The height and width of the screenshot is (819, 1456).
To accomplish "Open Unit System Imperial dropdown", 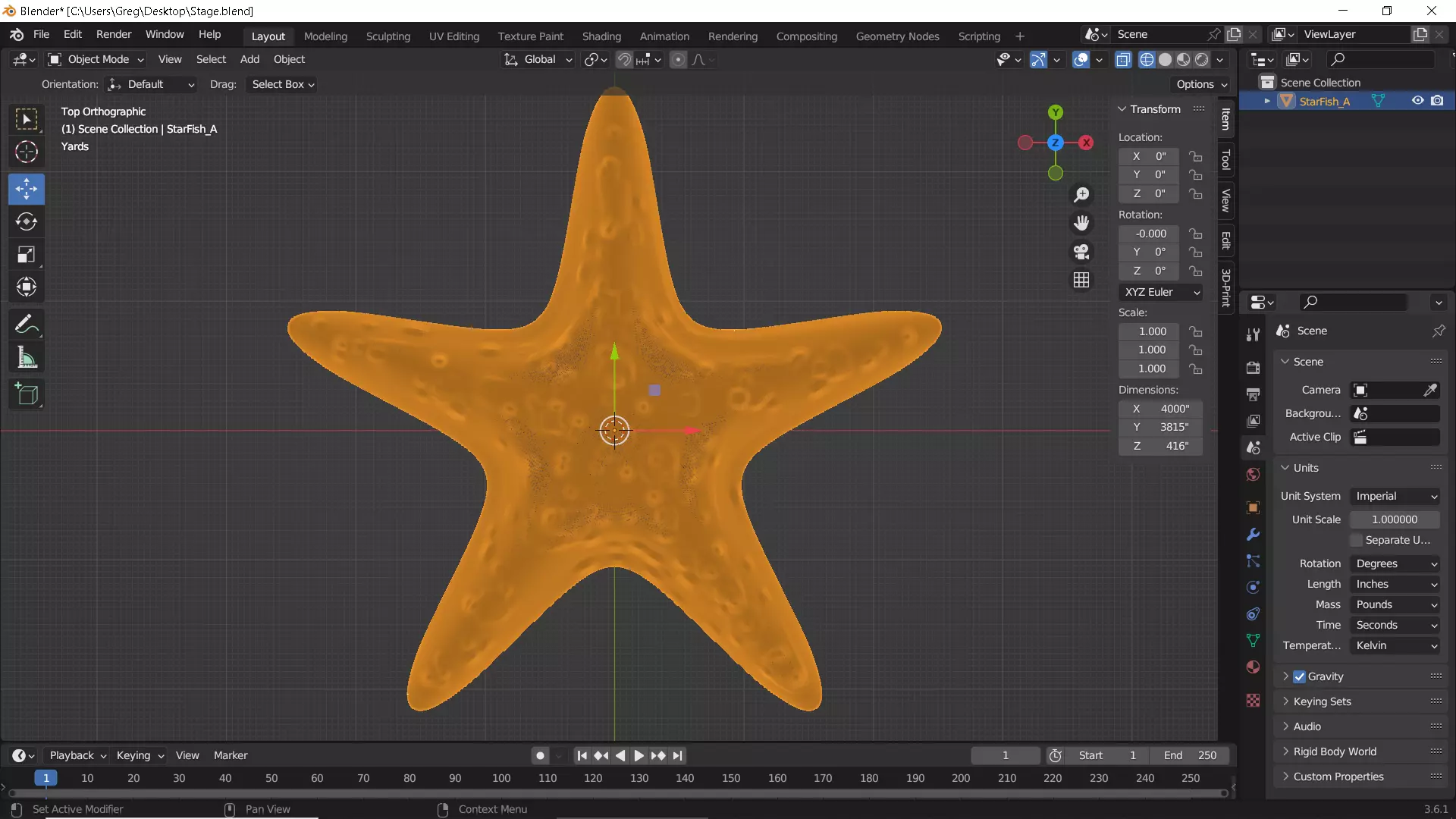I will click(x=1395, y=496).
